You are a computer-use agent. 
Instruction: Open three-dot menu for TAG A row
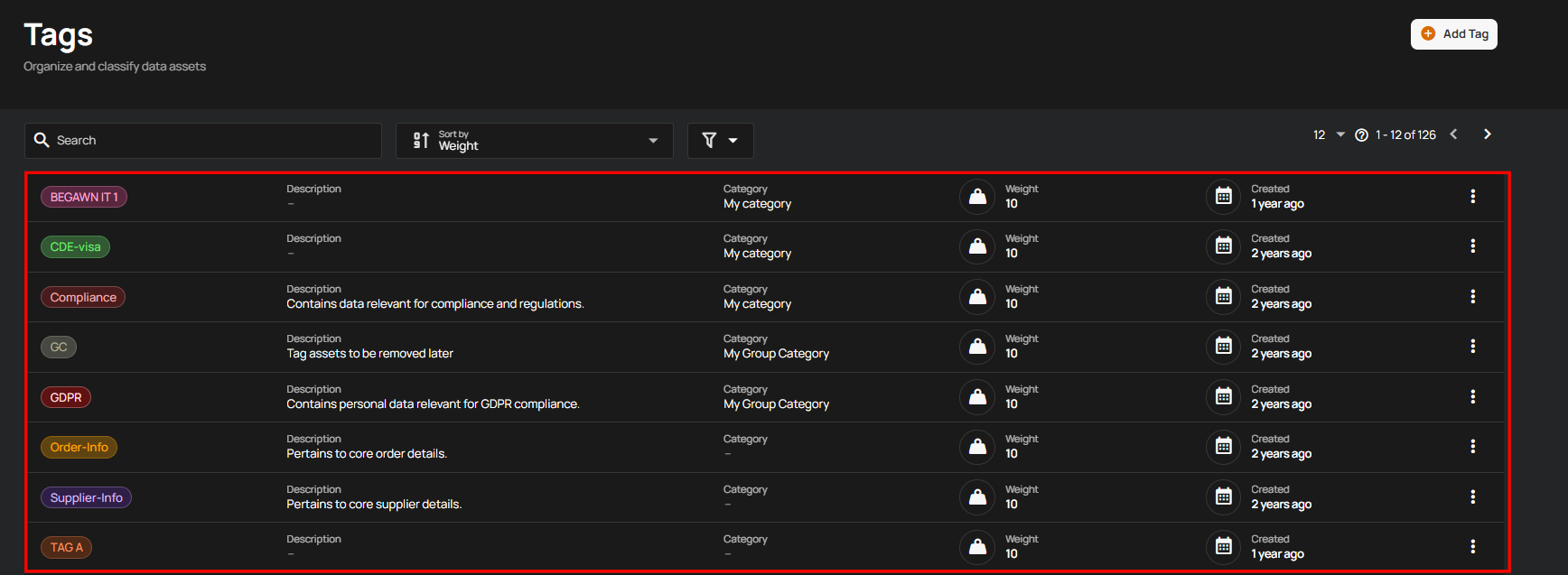(x=1472, y=546)
